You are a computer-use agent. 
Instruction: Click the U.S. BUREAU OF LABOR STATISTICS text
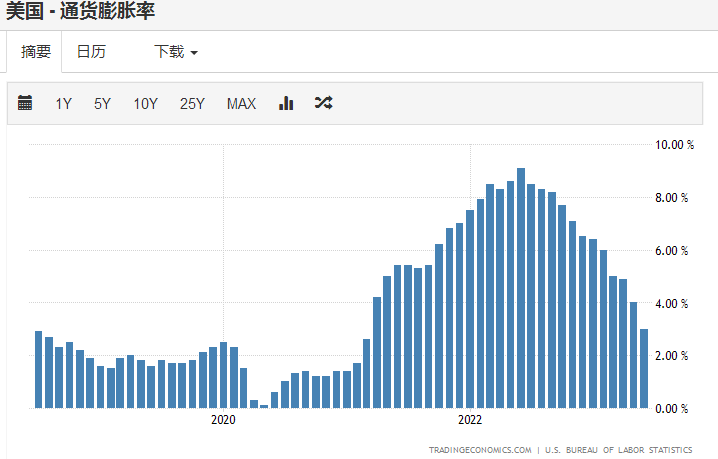point(619,450)
